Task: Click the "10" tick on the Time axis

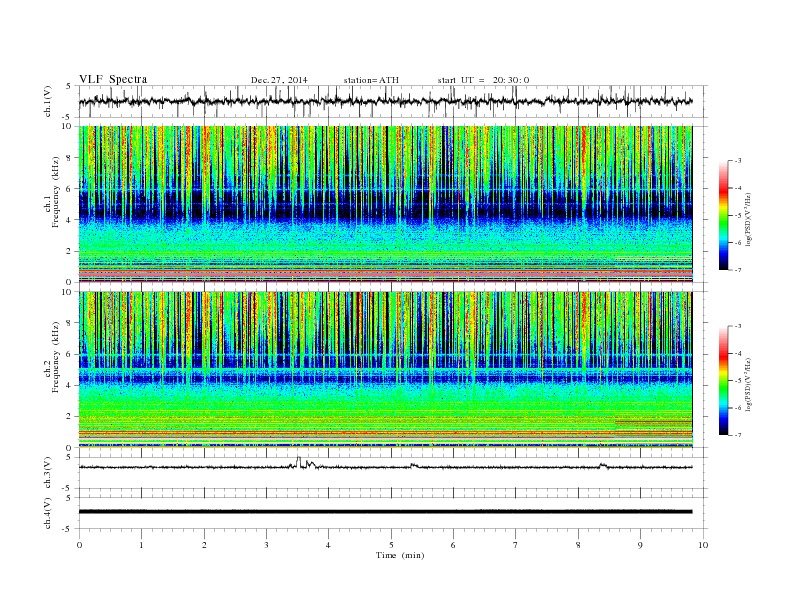Action: (703, 545)
